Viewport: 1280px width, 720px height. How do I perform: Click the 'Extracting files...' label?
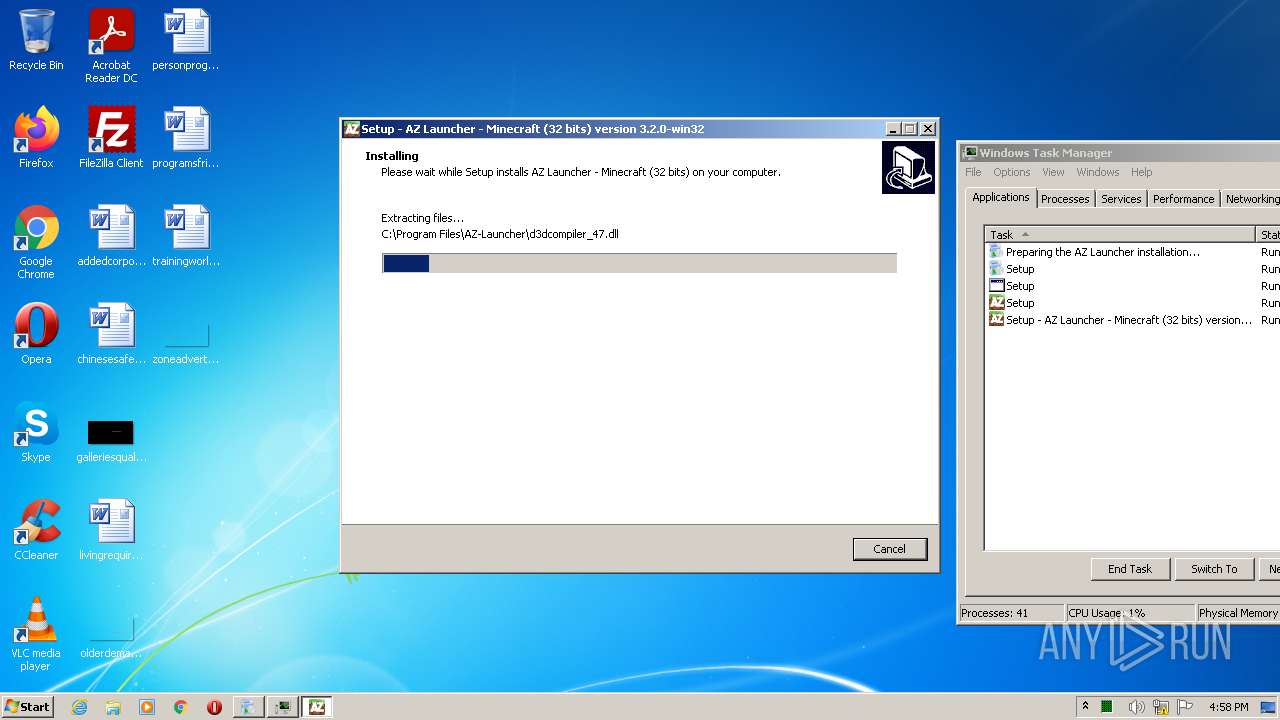pos(422,218)
